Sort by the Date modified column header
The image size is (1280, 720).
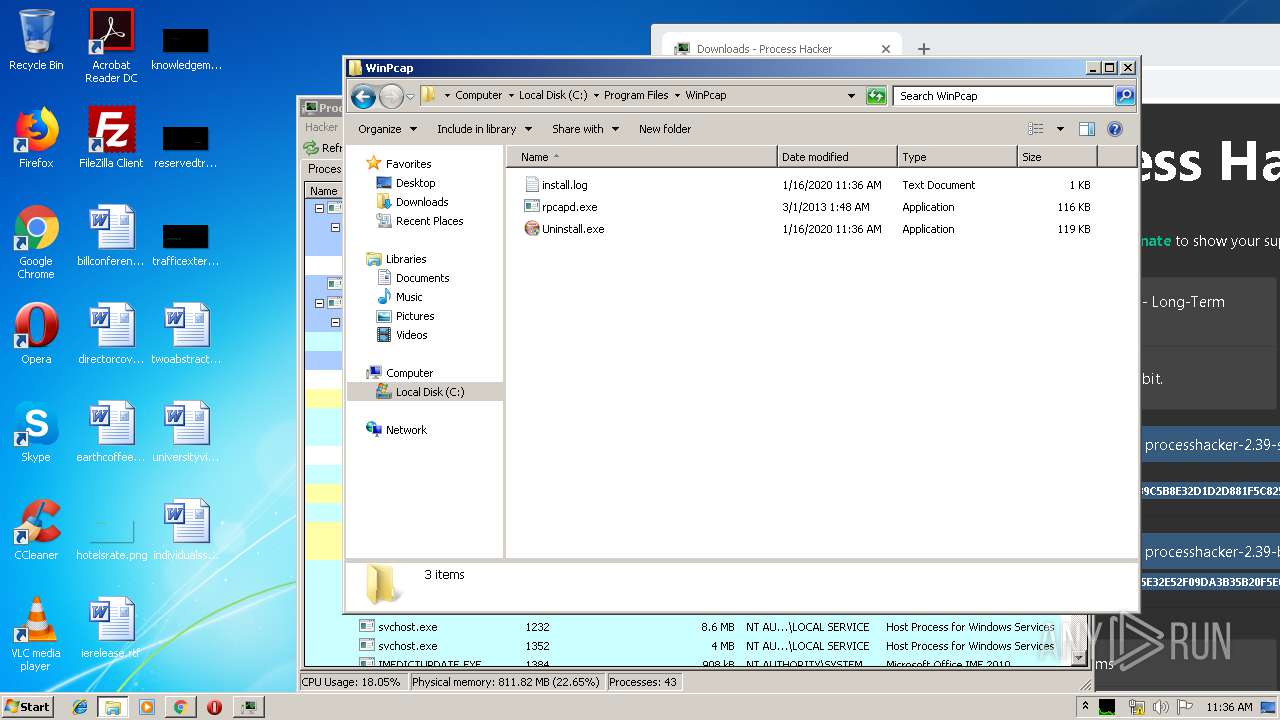point(837,157)
